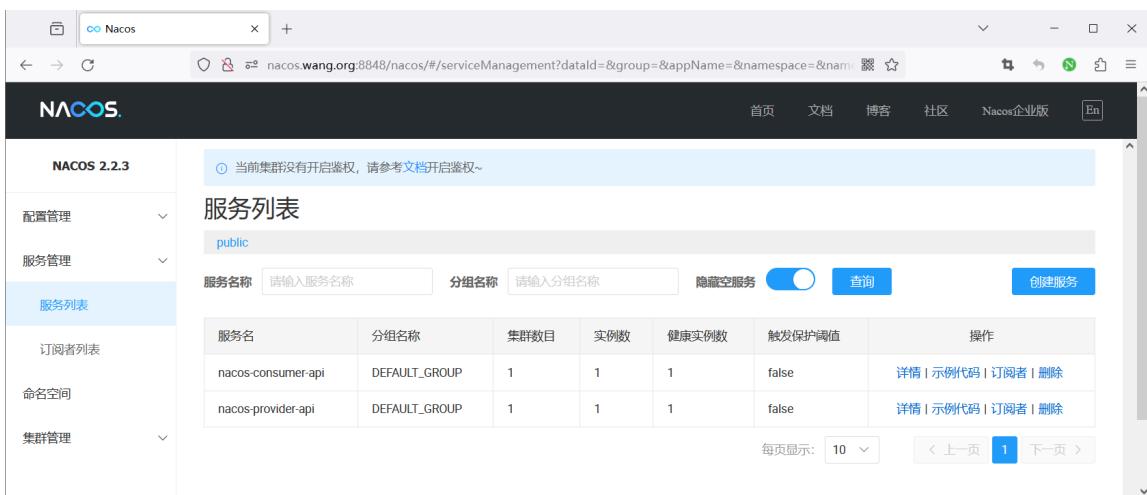Expand the 集群管理 menu
Image resolution: width=1147 pixels, height=495 pixels.
(x=91, y=438)
